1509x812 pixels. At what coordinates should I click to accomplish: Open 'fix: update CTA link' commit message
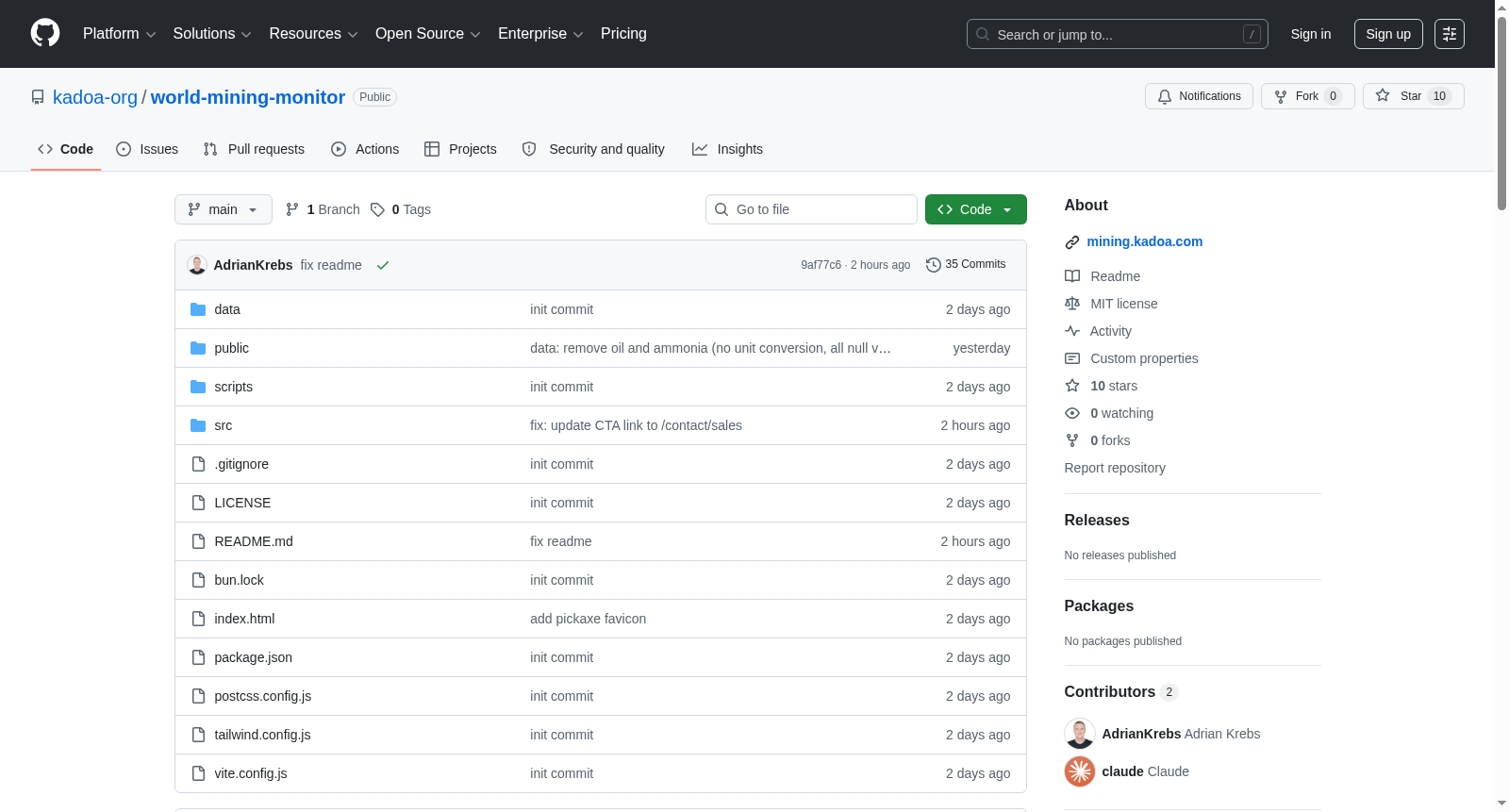[636, 425]
